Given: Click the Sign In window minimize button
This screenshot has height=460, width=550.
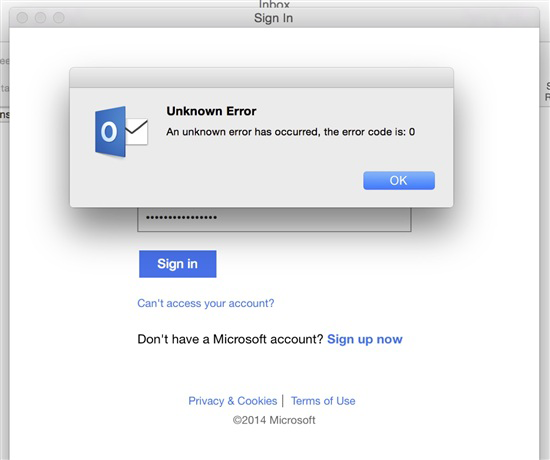Looking at the screenshot, I should point(40,18).
